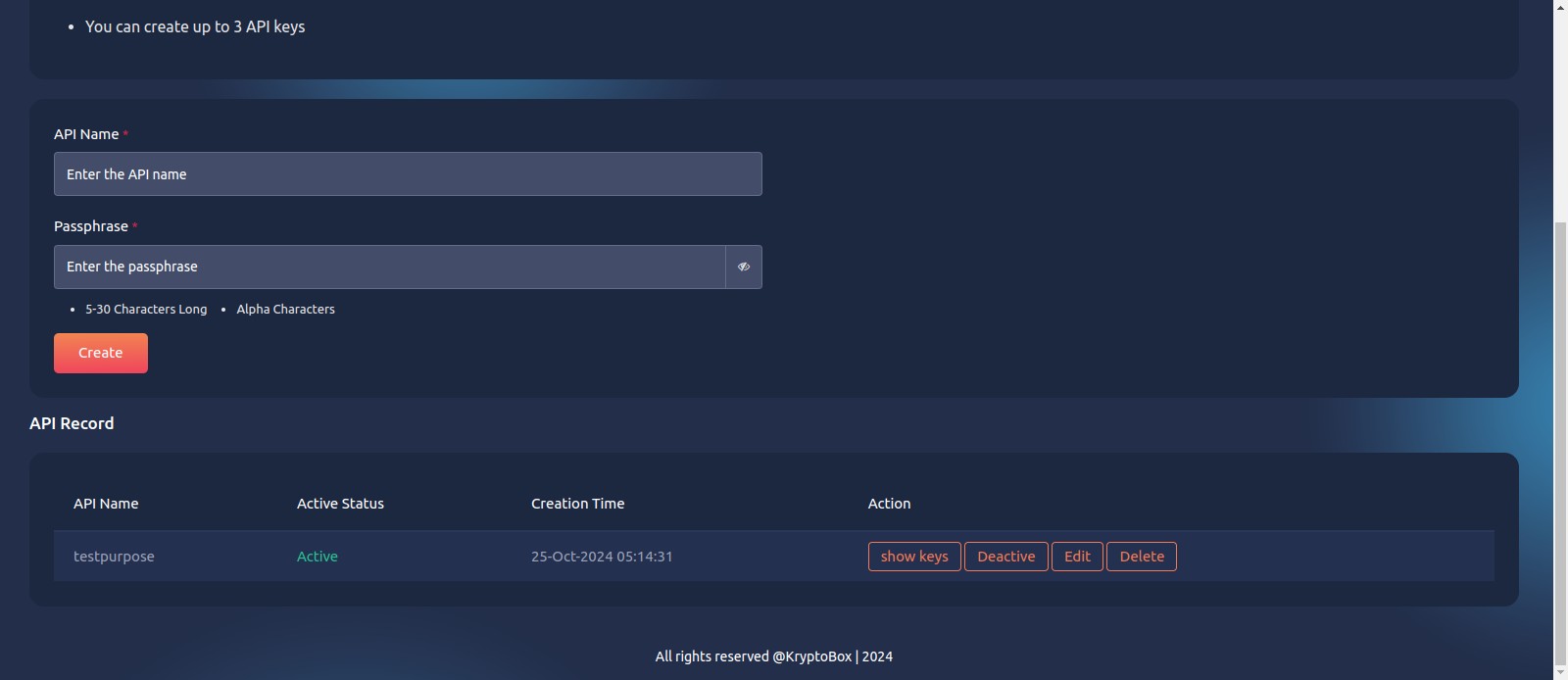The width and height of the screenshot is (1568, 680).
Task: Click the API Name column header
Action: pyautogui.click(x=106, y=504)
